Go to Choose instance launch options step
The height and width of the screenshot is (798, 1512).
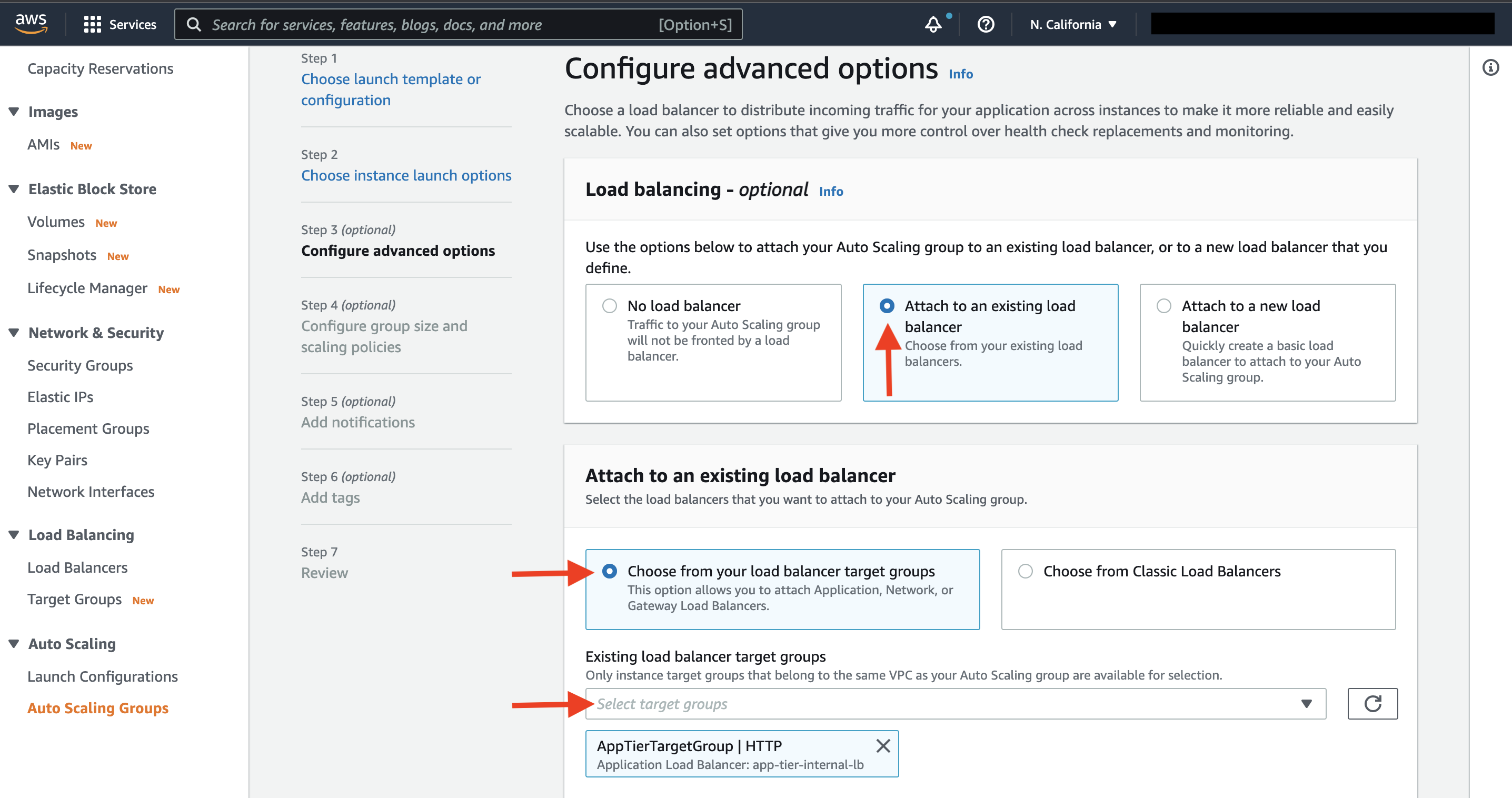click(406, 175)
